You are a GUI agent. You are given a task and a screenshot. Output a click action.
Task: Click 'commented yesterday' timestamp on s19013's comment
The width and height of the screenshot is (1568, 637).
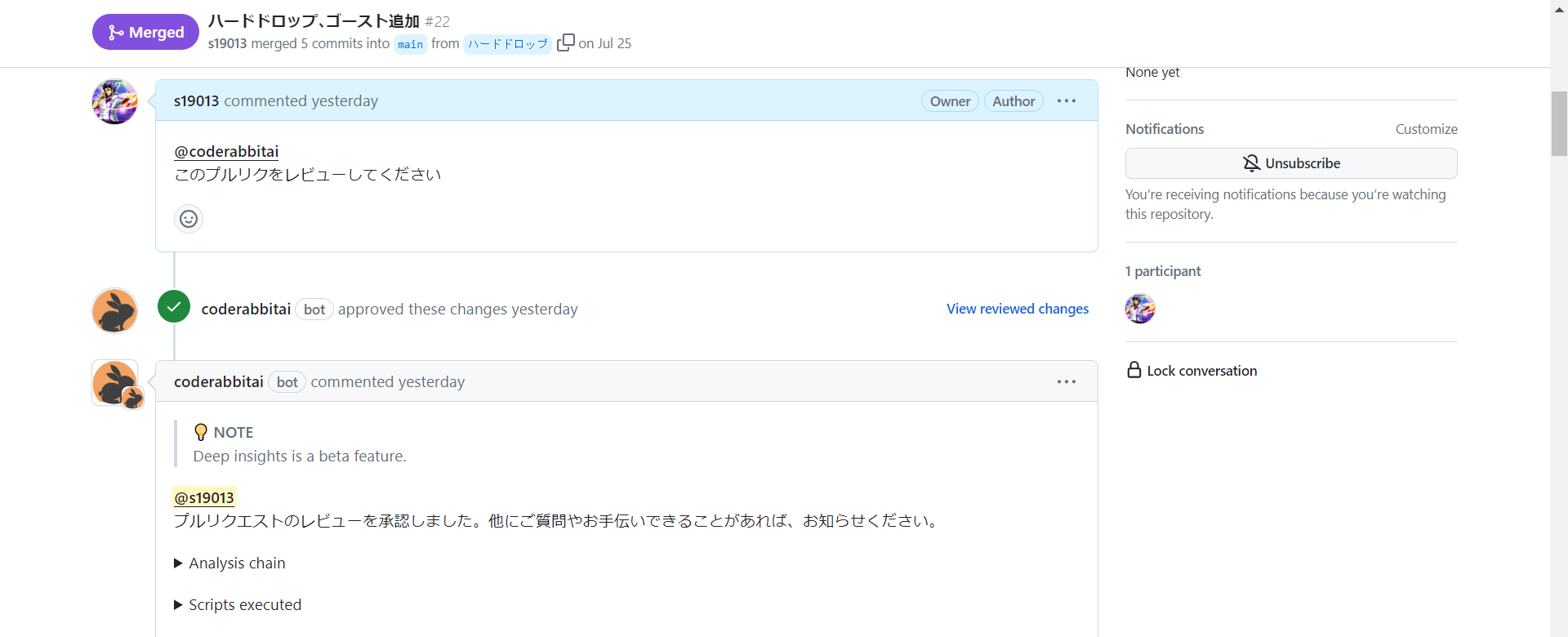tap(301, 101)
